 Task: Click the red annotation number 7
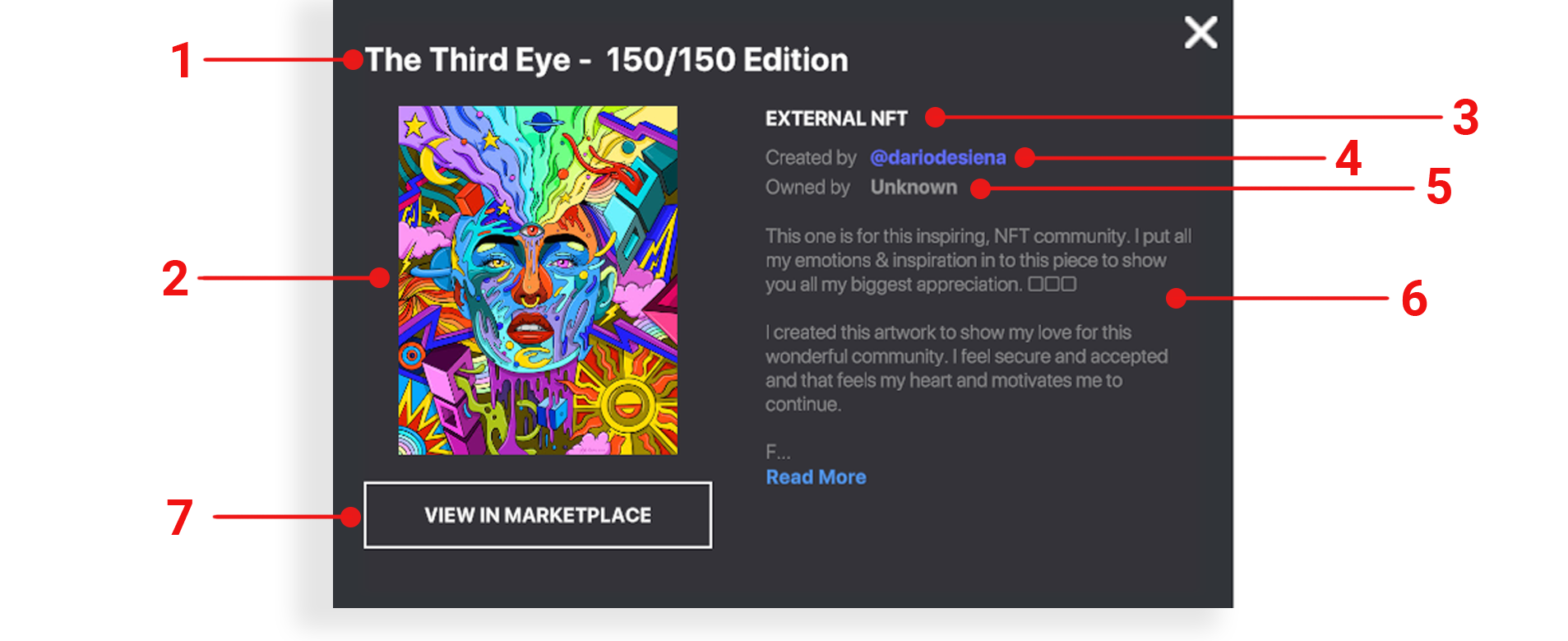point(180,517)
